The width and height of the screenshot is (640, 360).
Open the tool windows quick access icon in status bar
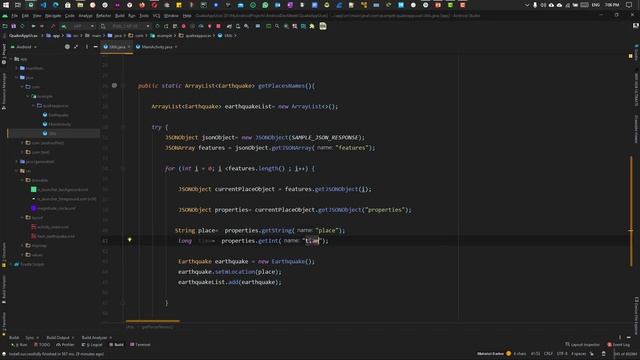point(4,354)
